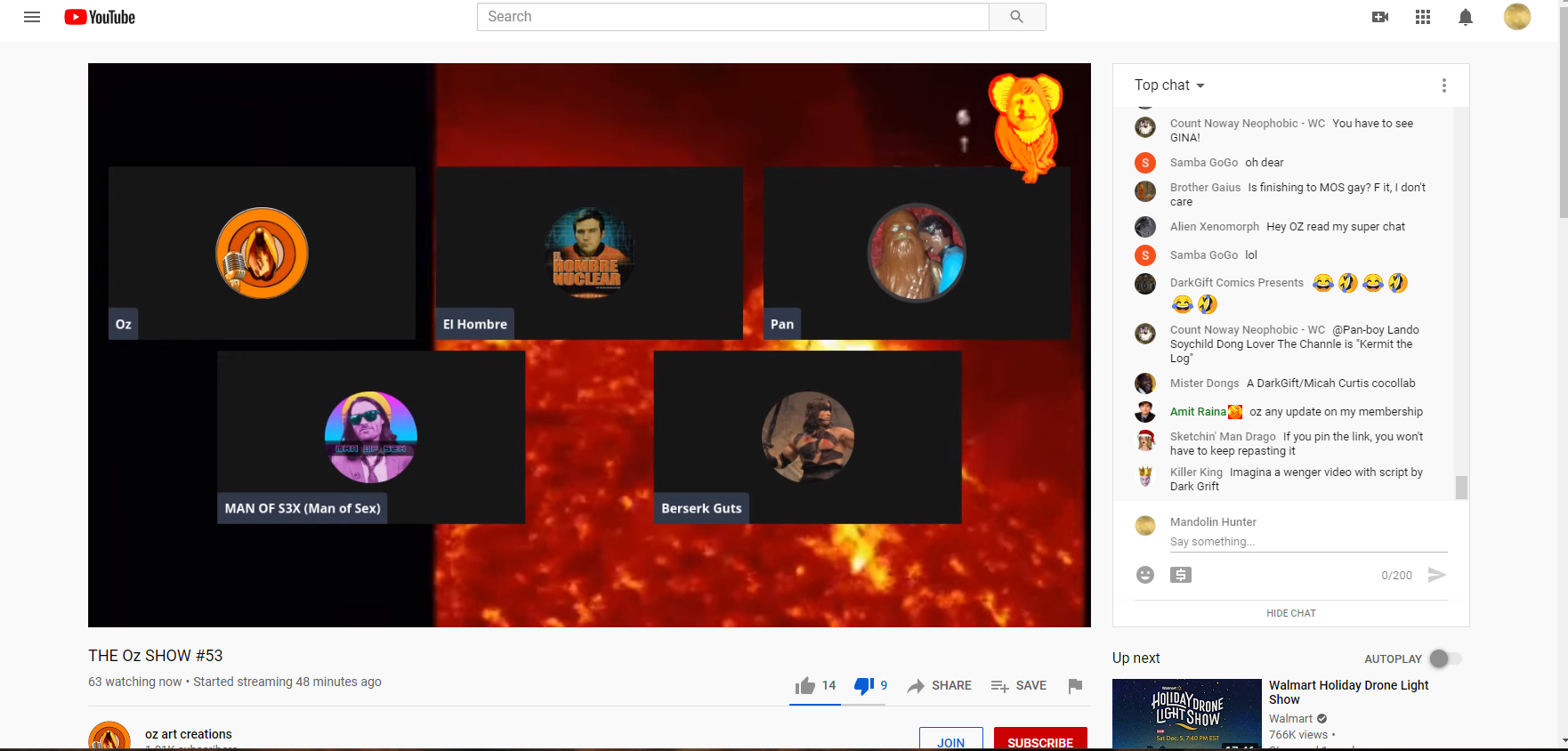Go to YouTube home via logo
This screenshot has height=751, width=1568.
(x=100, y=17)
